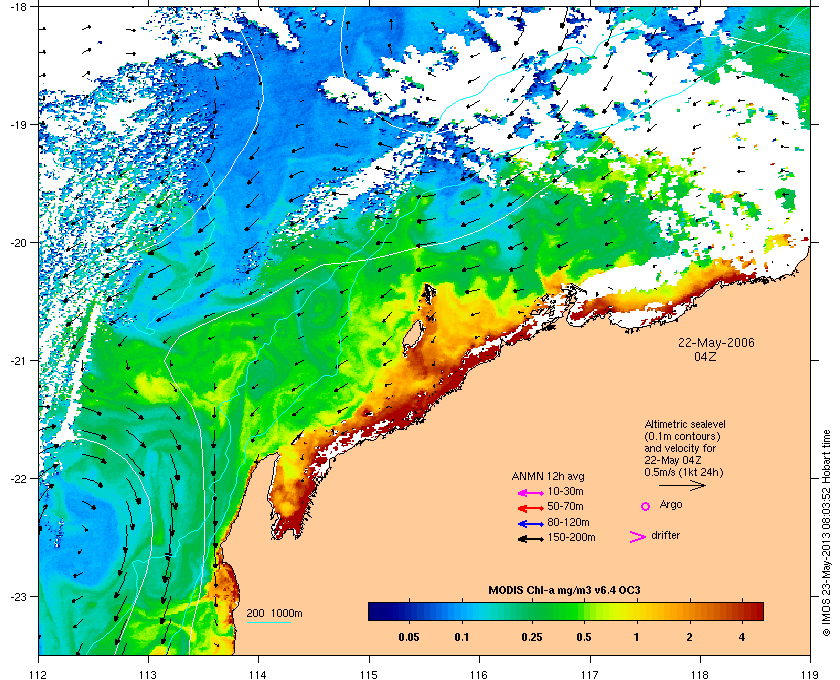Click the longitude axis label '114'
Screen dimensions: 840x680
258,674
